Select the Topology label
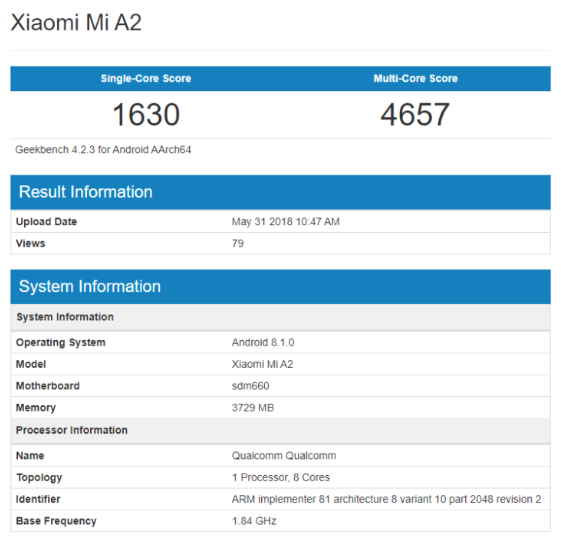 pos(39,478)
